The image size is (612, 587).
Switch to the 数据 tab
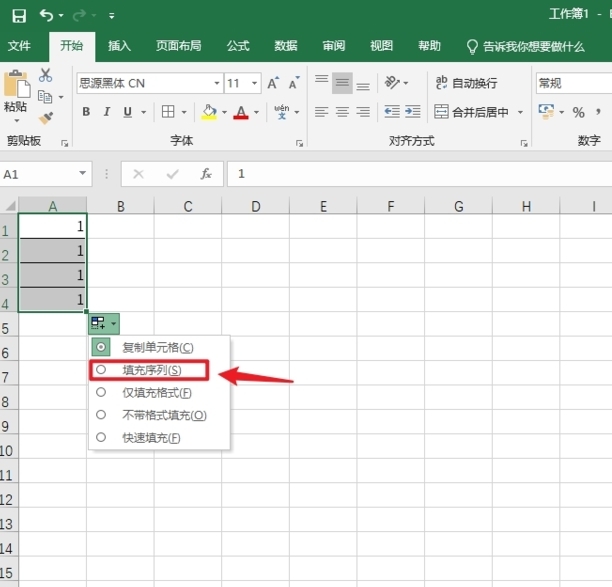click(286, 46)
